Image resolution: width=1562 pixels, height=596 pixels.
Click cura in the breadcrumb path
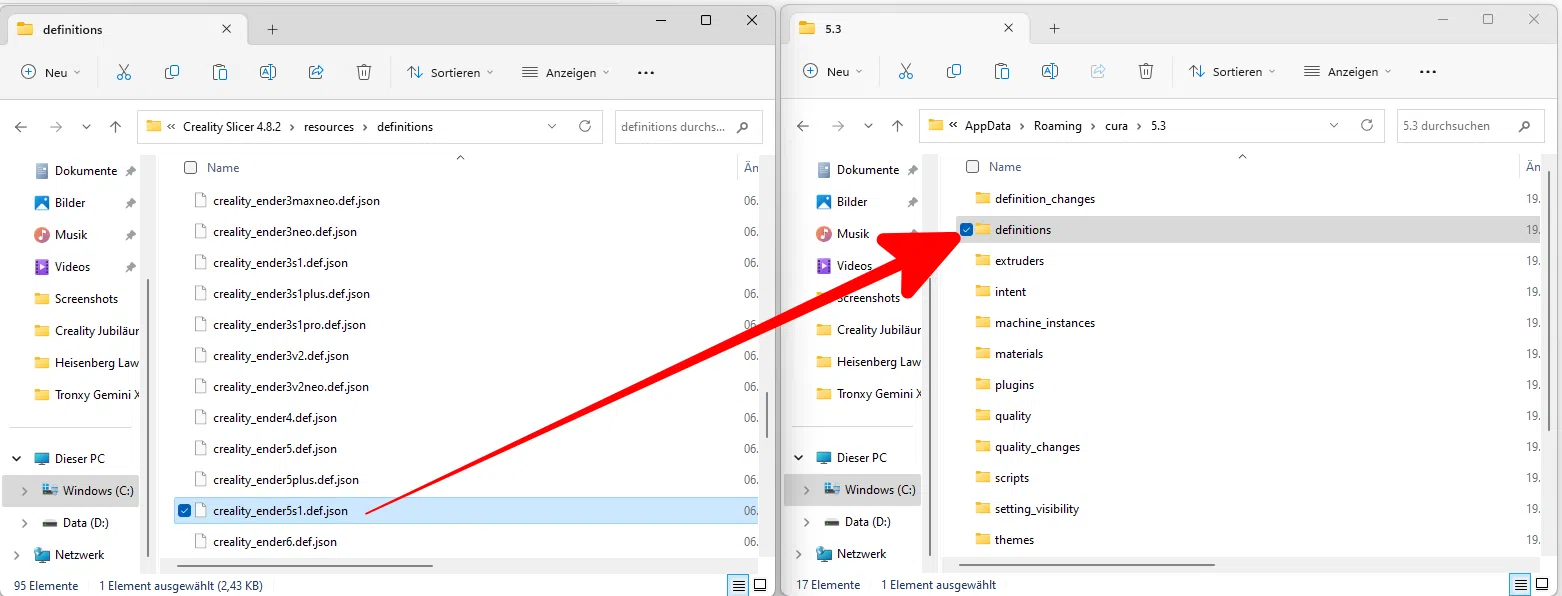pyautogui.click(x=1116, y=126)
